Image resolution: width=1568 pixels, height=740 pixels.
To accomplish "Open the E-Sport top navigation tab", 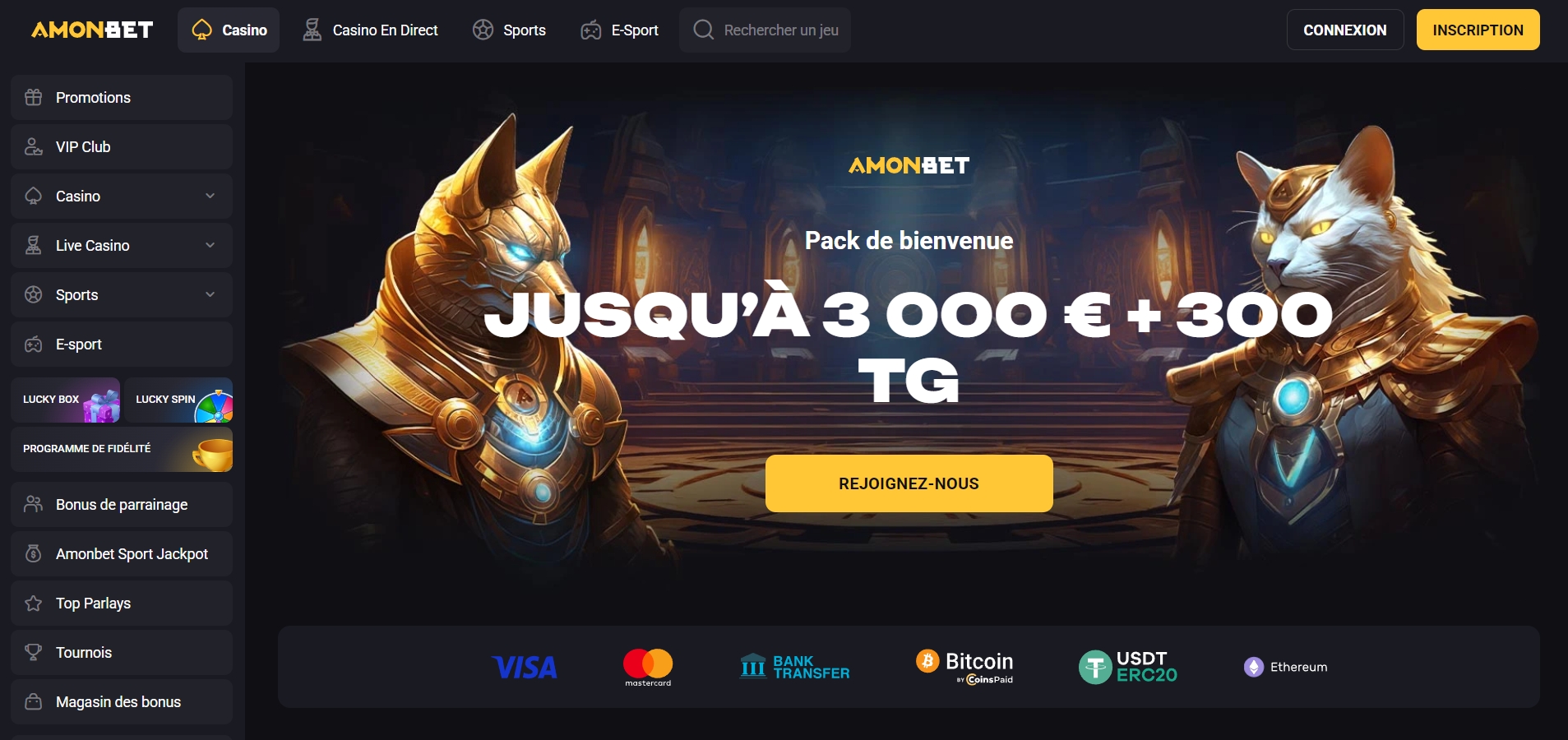I will 619,30.
